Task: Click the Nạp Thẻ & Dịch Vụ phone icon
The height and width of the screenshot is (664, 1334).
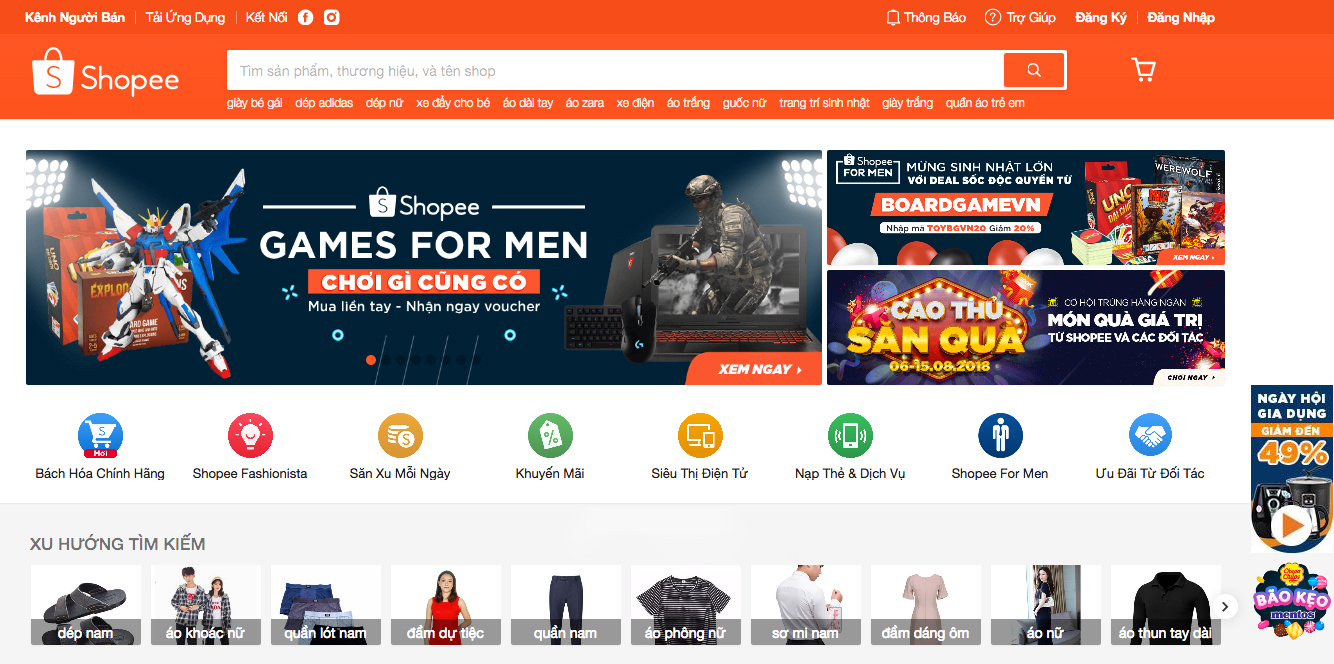Action: (849, 435)
